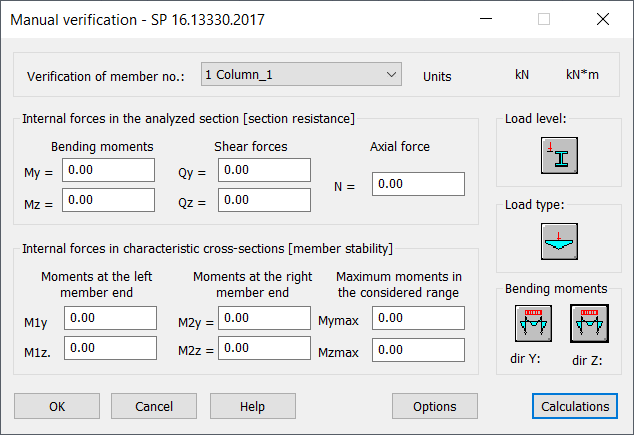The height and width of the screenshot is (435, 634).
Task: Select the Qz shear force field
Action: [264, 200]
